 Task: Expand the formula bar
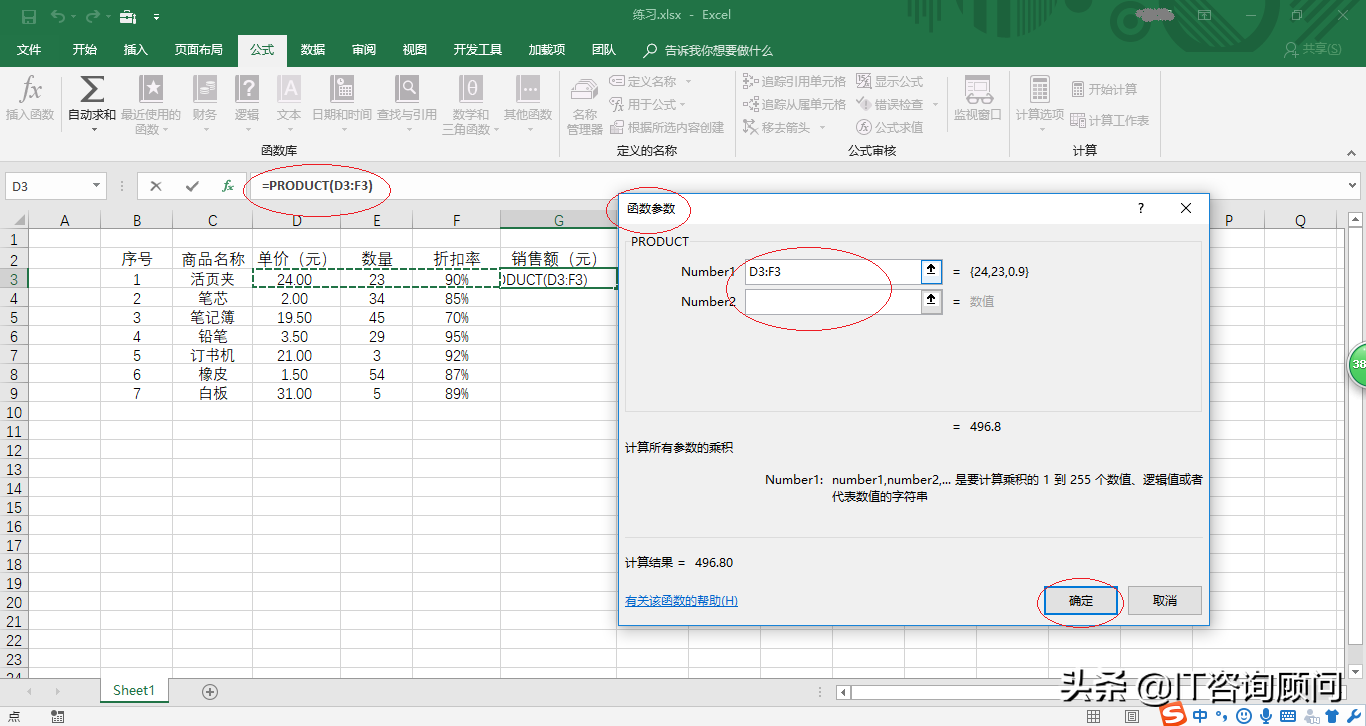tap(1352, 186)
